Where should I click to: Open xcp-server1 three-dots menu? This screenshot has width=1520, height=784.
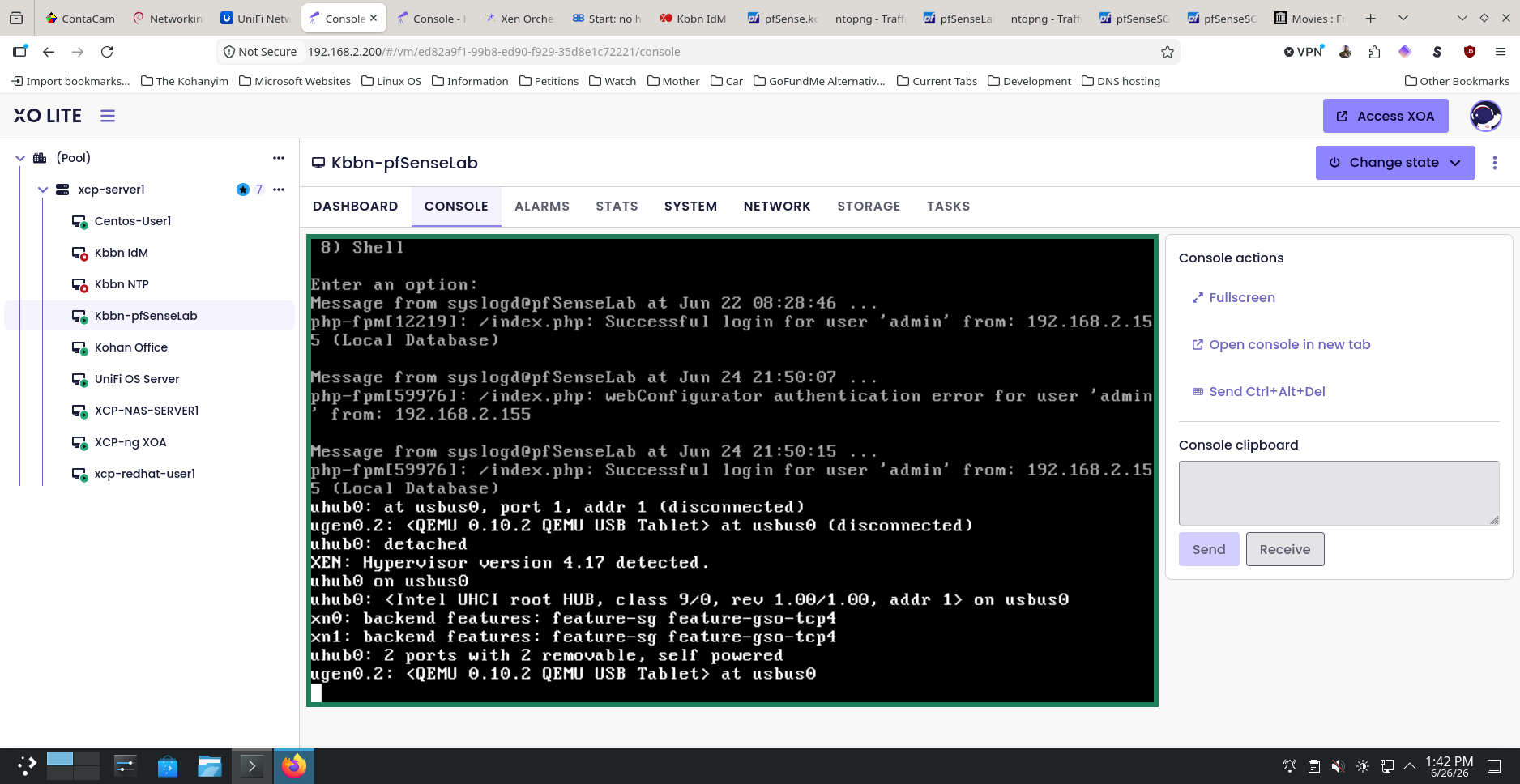[x=279, y=190]
